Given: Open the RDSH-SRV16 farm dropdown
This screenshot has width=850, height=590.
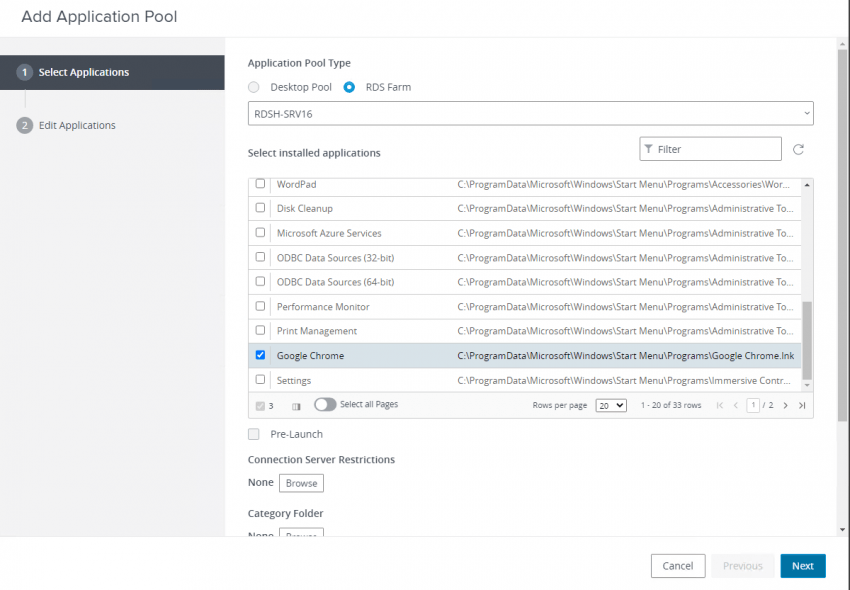Looking at the screenshot, I should point(530,113).
